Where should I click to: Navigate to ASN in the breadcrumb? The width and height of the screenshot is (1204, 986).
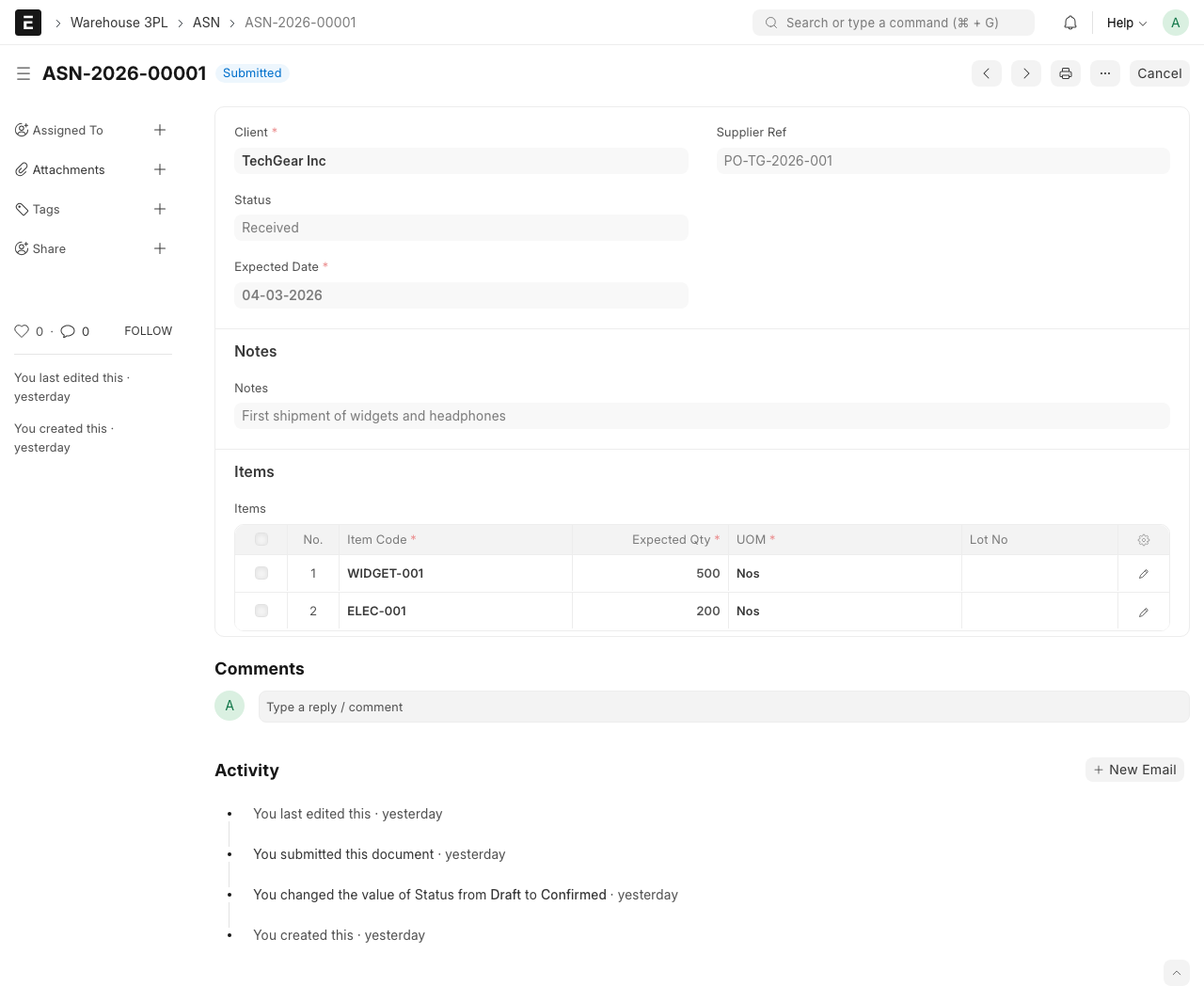pyautogui.click(x=206, y=22)
